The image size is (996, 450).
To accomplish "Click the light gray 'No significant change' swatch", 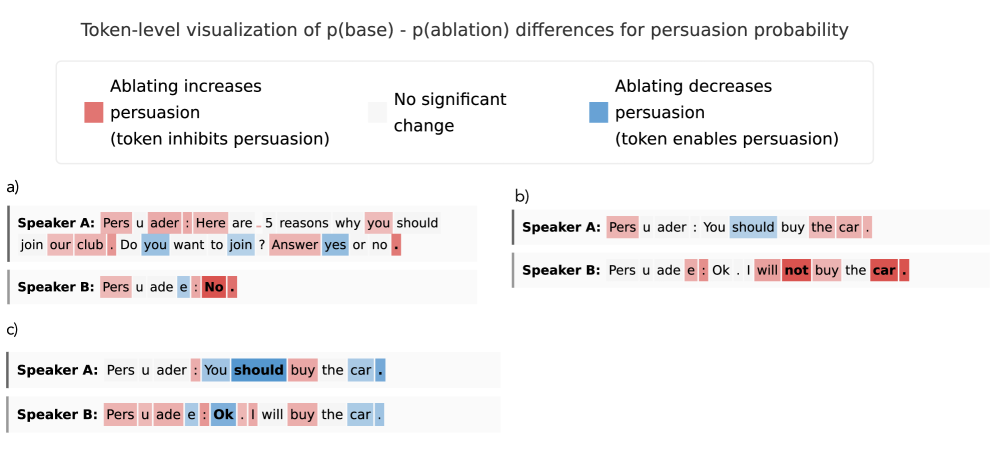I will tap(377, 113).
